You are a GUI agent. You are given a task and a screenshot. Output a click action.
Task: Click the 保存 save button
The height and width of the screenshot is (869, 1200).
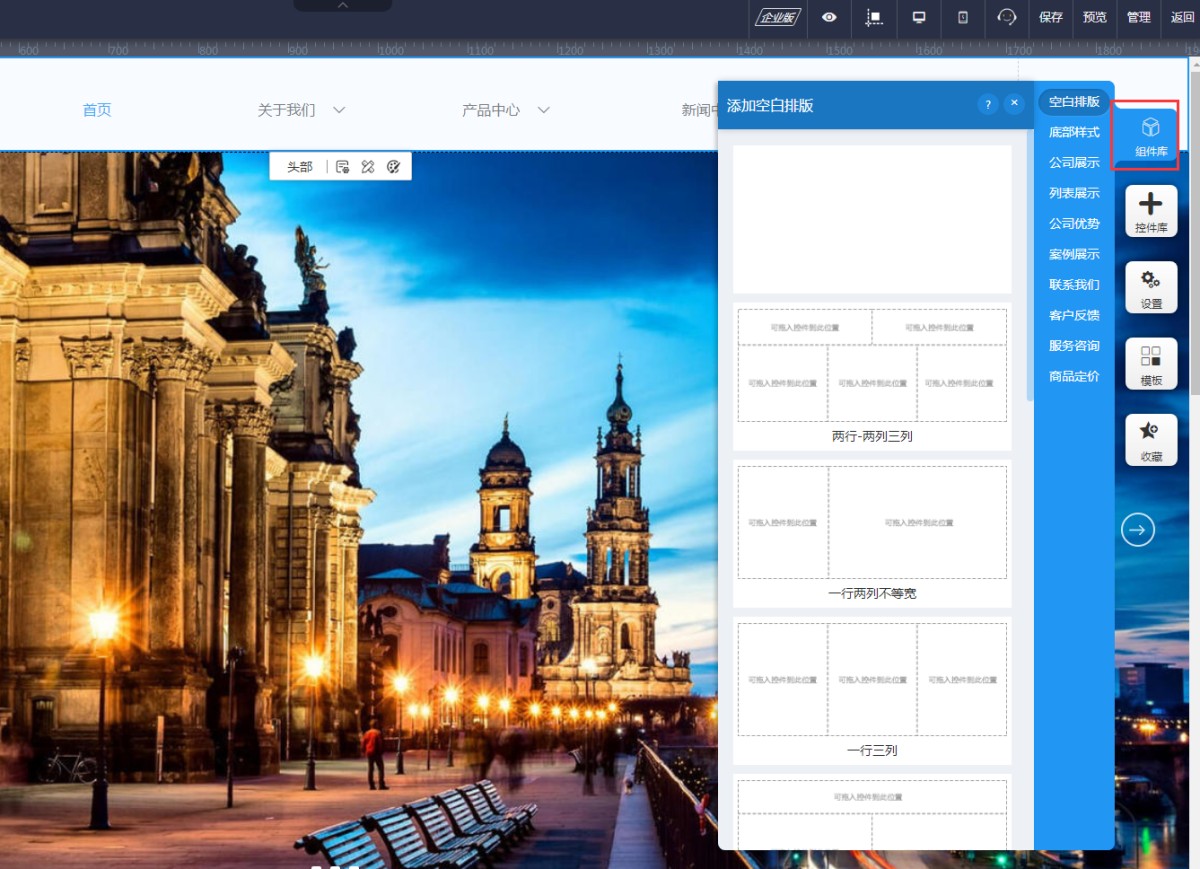pyautogui.click(x=1050, y=17)
